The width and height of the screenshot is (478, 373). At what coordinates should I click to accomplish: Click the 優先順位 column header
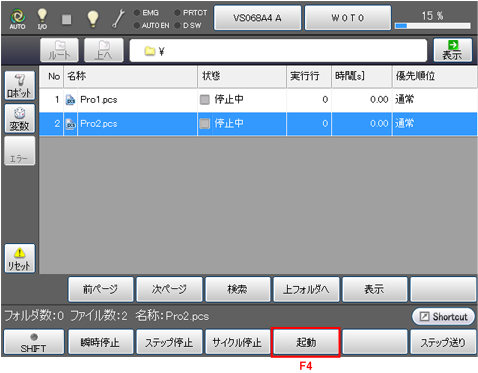(x=434, y=76)
